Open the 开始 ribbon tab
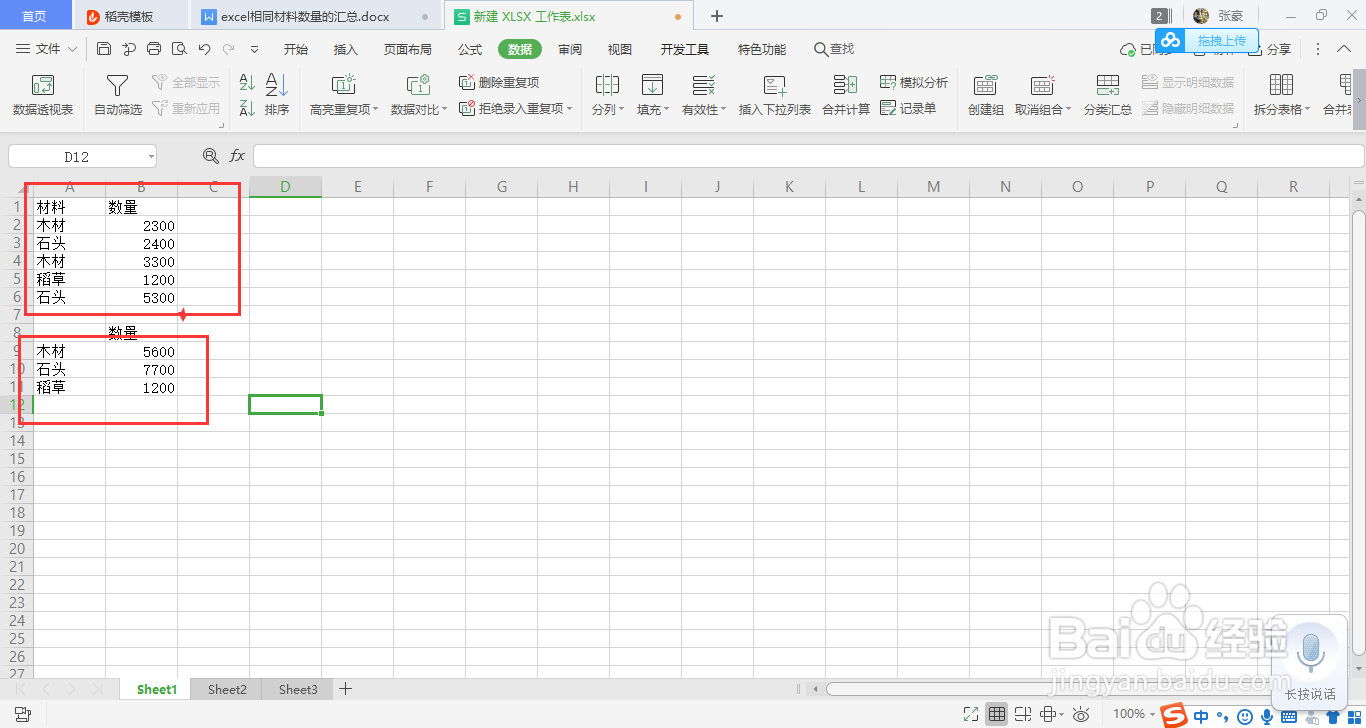This screenshot has height=728, width=1366. pos(296,49)
